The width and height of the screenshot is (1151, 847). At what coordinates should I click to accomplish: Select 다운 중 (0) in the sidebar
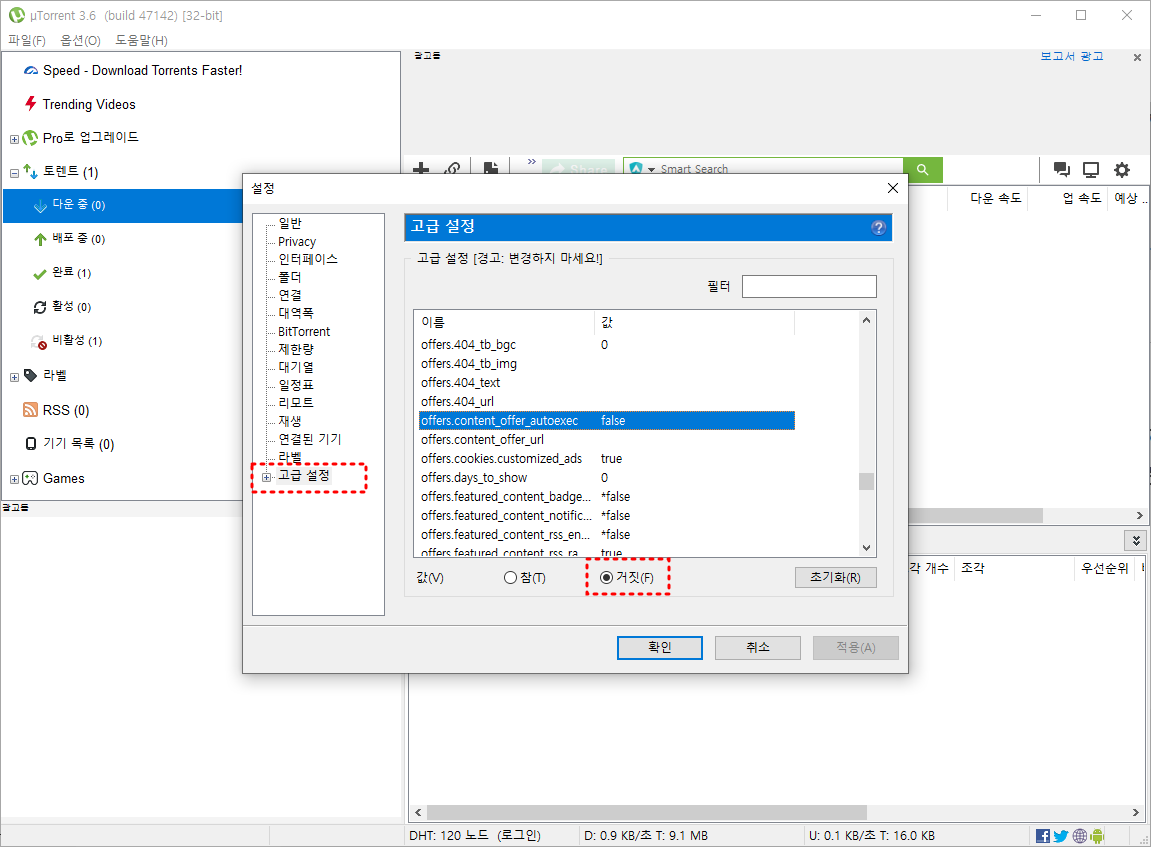coord(79,205)
